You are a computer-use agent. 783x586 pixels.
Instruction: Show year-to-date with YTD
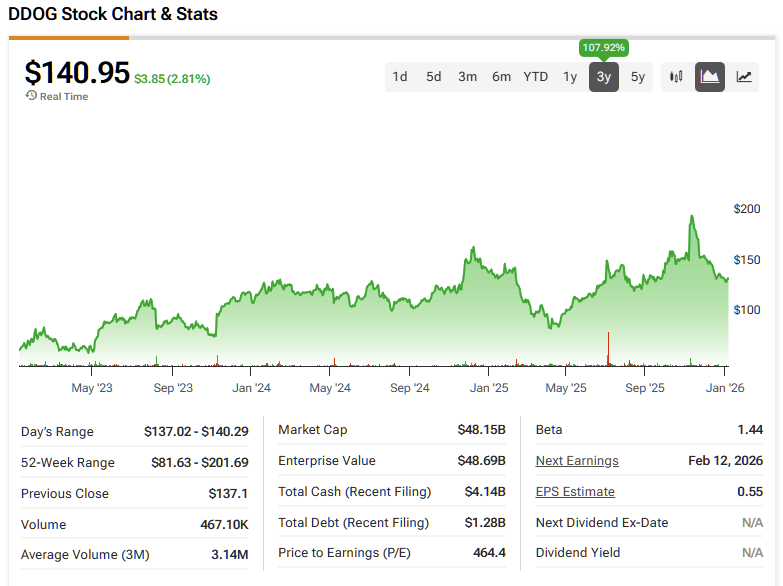(536, 77)
